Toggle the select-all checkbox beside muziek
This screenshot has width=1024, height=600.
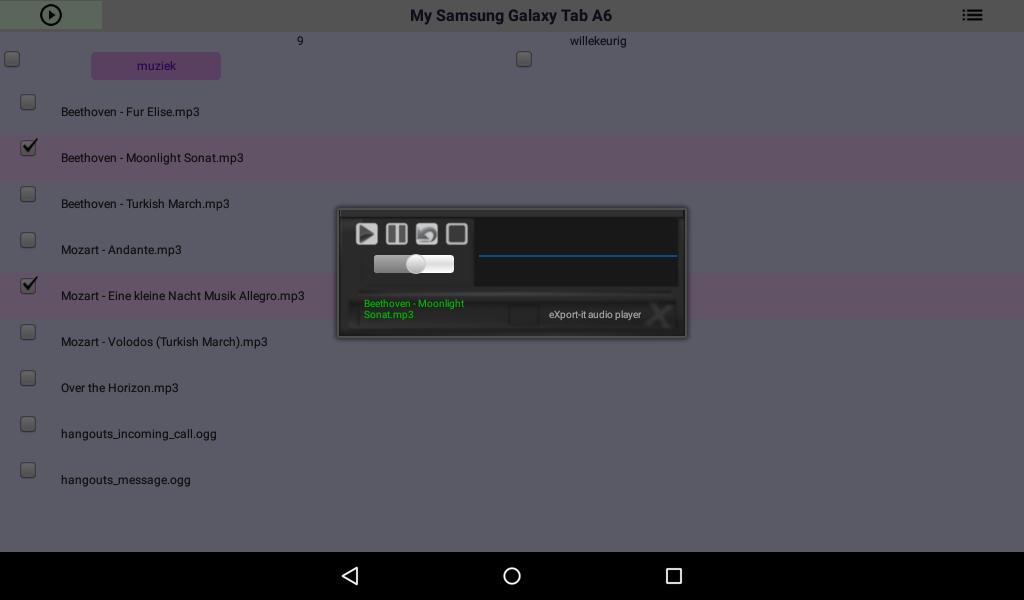12,59
